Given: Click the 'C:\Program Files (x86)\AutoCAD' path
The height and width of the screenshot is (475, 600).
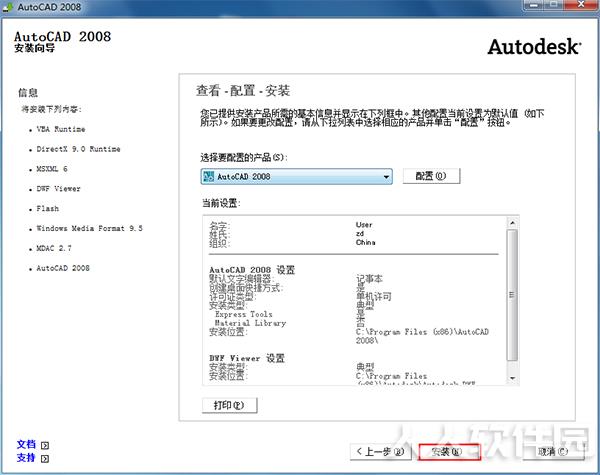Looking at the screenshot, I should pos(422,332).
